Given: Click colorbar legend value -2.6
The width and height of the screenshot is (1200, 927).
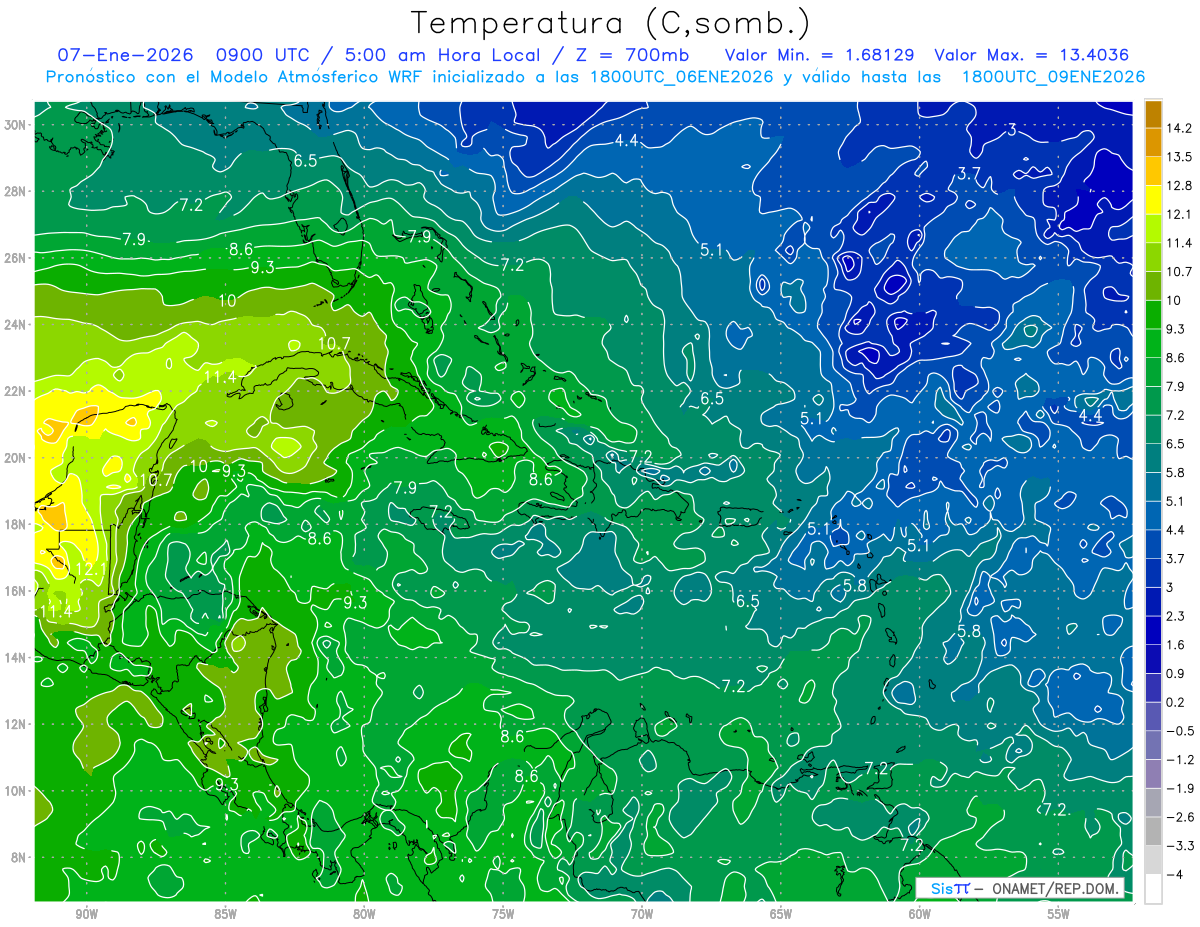Looking at the screenshot, I should 1180,817.
